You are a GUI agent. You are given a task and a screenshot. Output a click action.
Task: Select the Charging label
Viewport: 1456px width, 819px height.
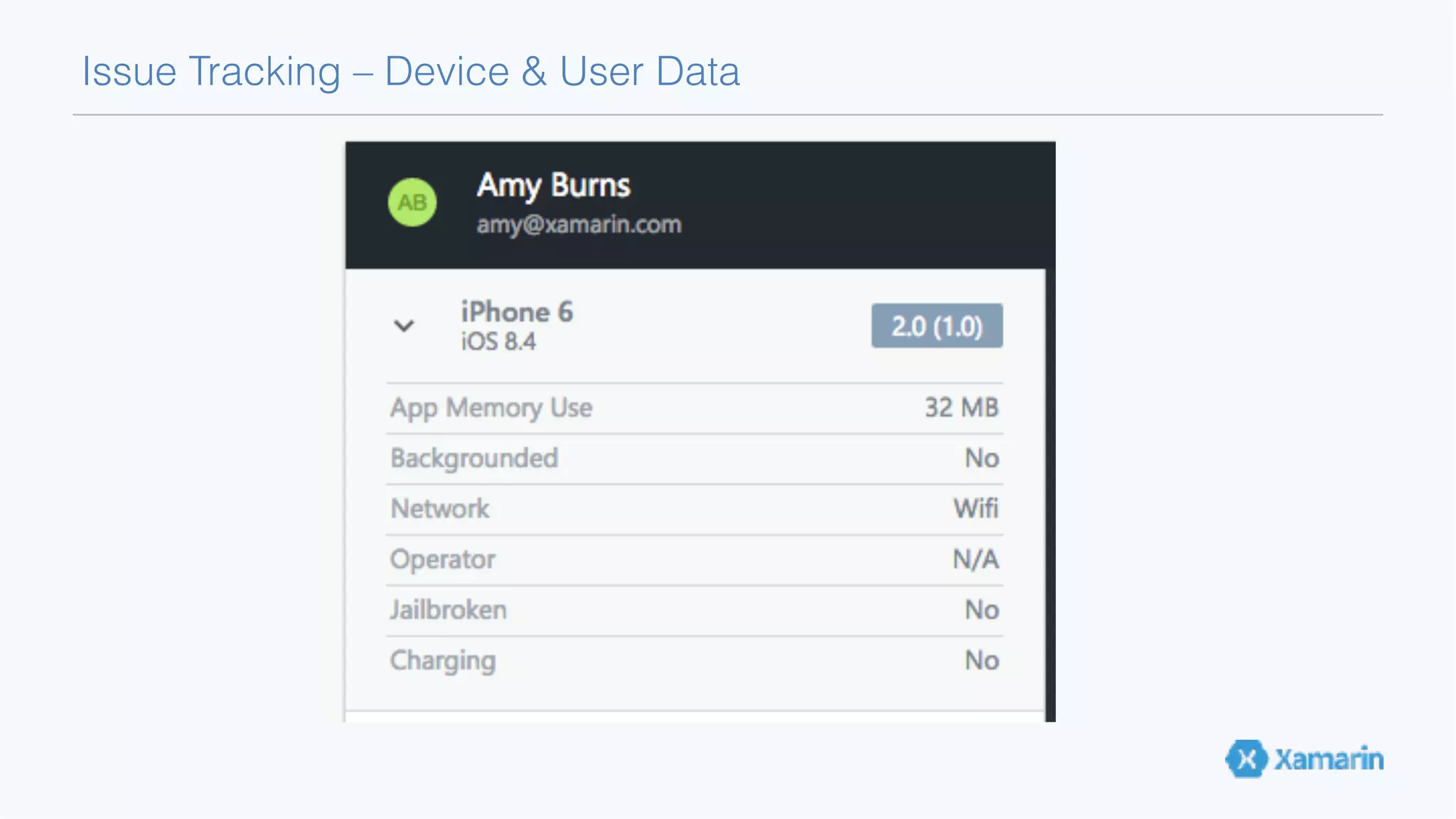pyautogui.click(x=443, y=661)
